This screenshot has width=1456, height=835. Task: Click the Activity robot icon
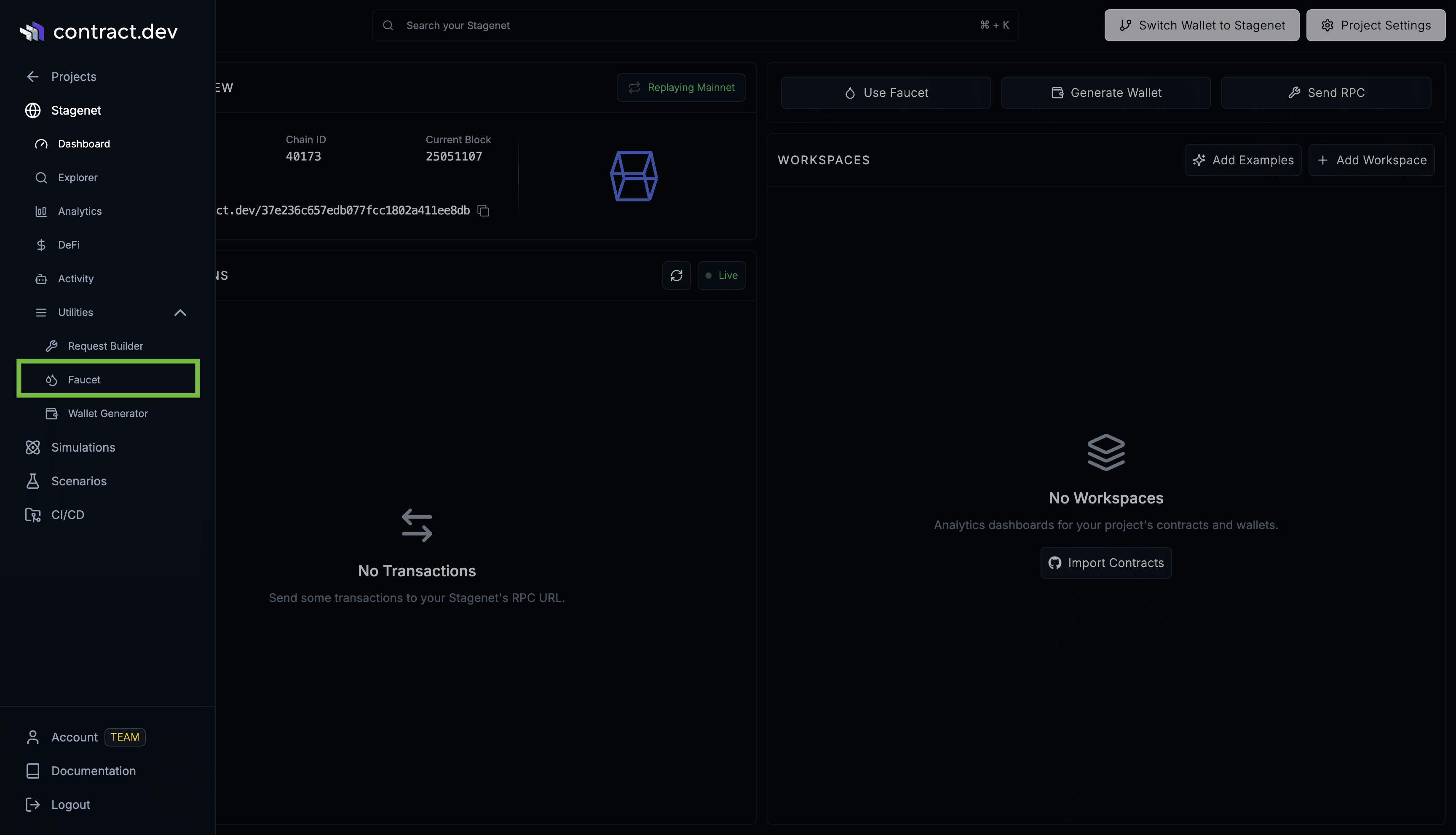(x=41, y=279)
